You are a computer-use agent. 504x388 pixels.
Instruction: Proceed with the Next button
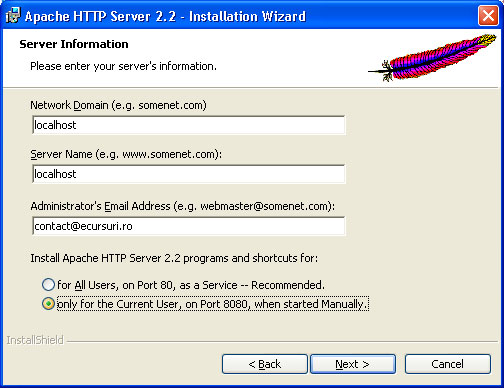[x=353, y=364]
